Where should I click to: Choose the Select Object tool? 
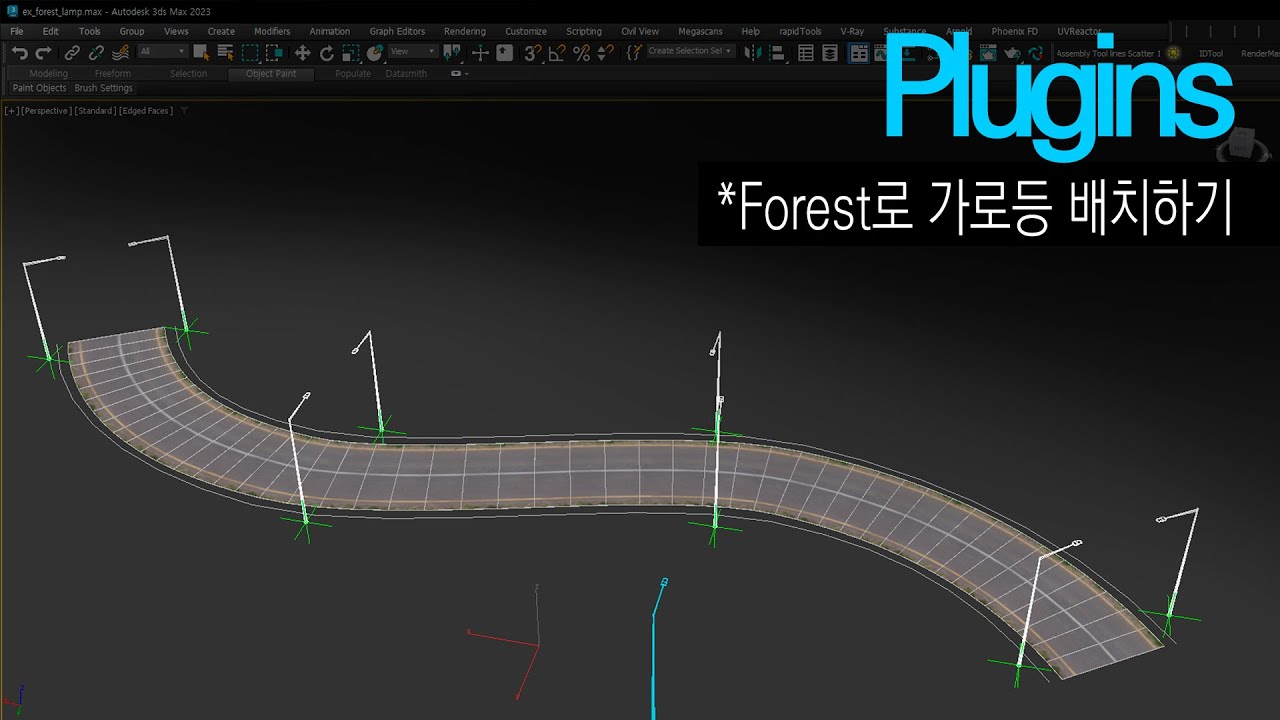click(x=201, y=52)
